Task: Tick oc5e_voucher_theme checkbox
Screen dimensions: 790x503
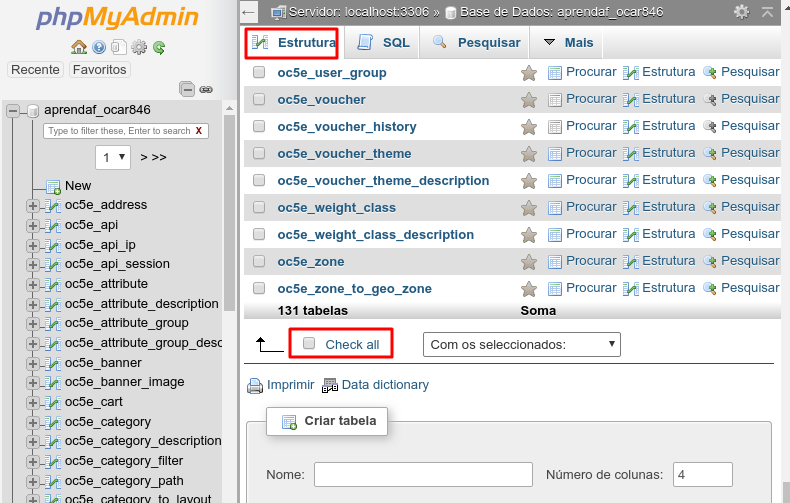Action: click(x=259, y=153)
